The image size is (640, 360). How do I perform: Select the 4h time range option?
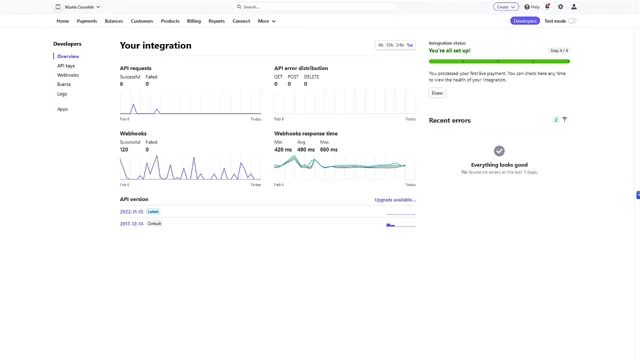click(380, 45)
